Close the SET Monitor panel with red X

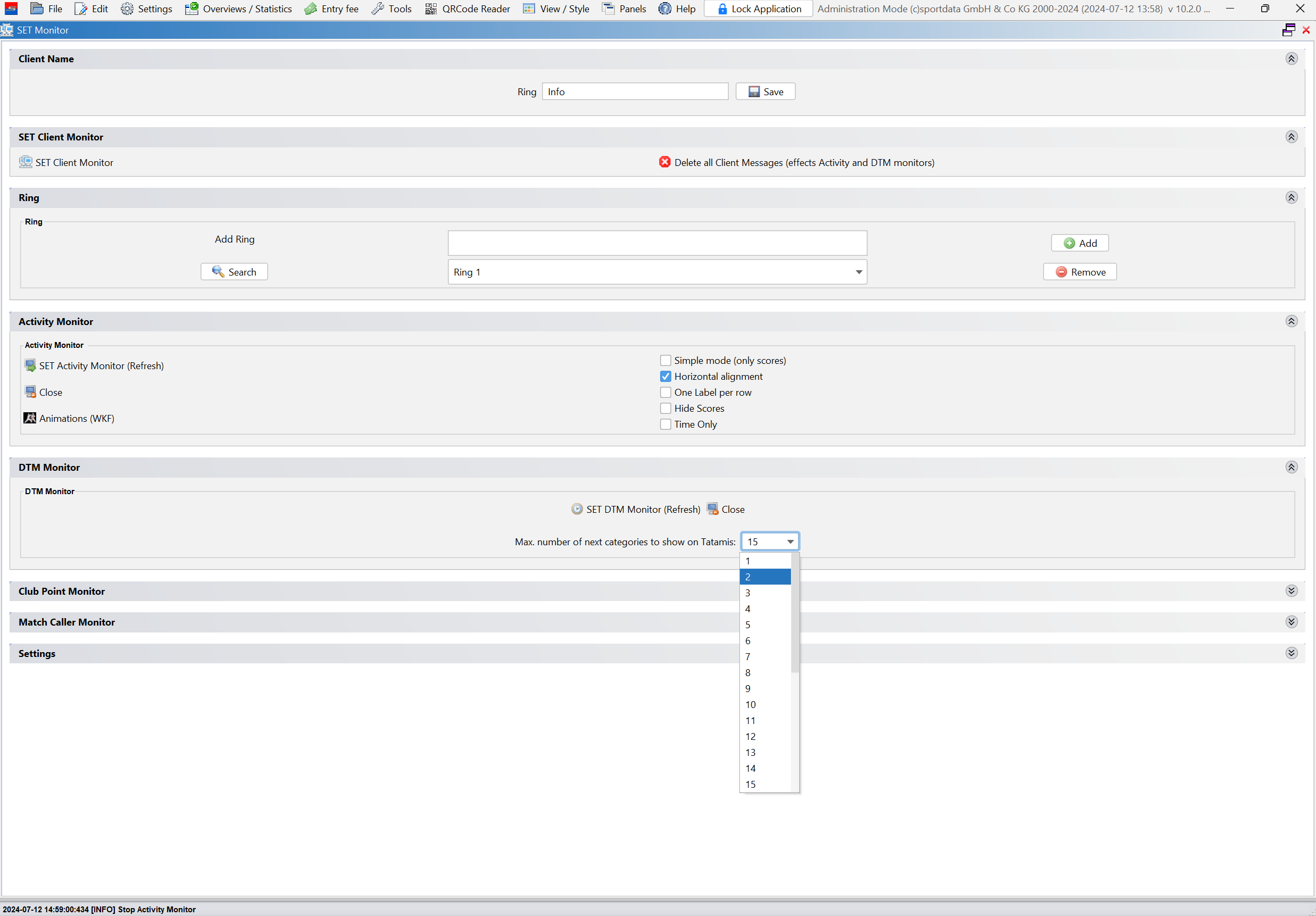[1306, 30]
